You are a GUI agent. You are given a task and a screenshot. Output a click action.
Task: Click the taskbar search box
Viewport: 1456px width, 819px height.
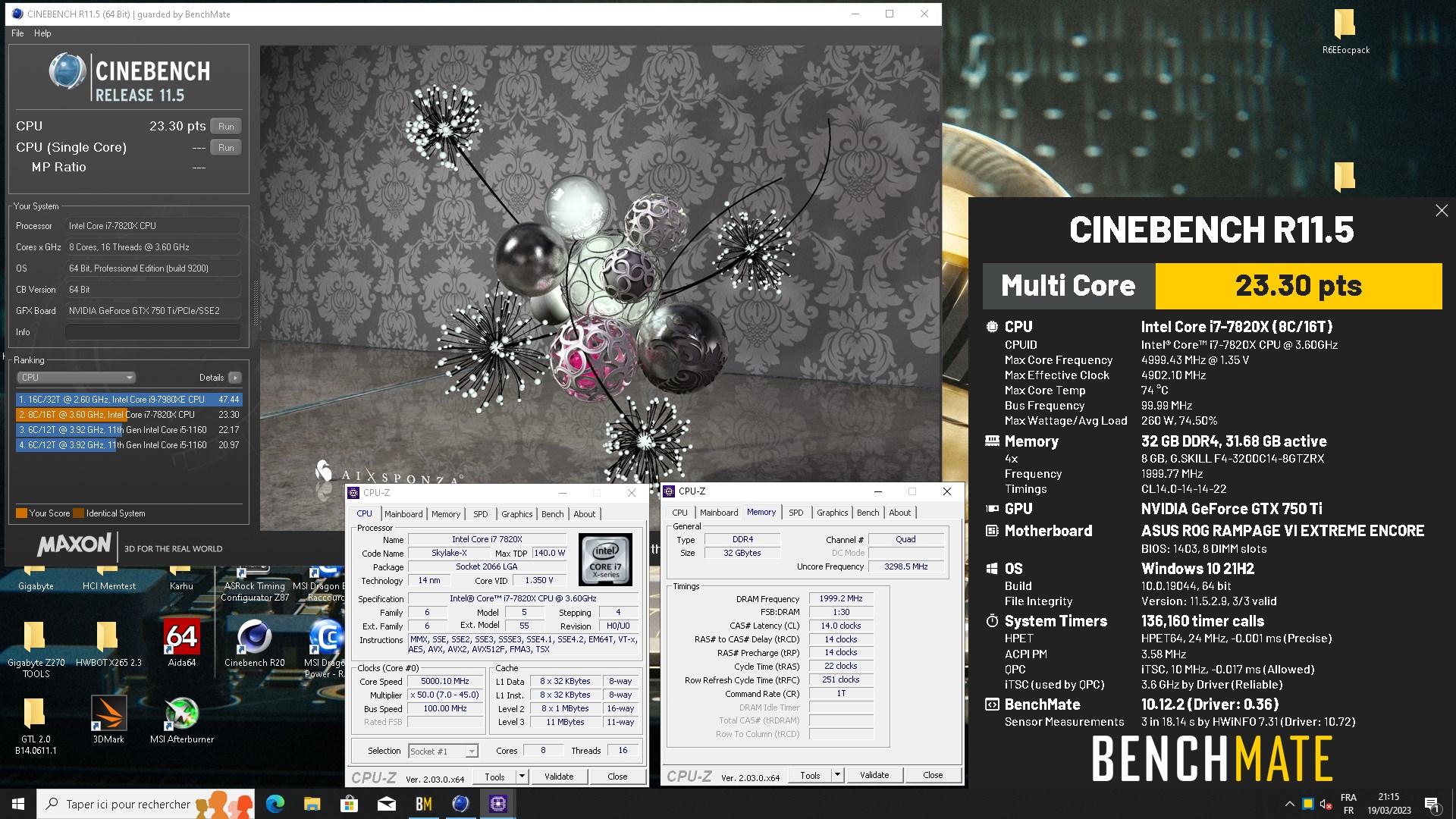click(147, 804)
